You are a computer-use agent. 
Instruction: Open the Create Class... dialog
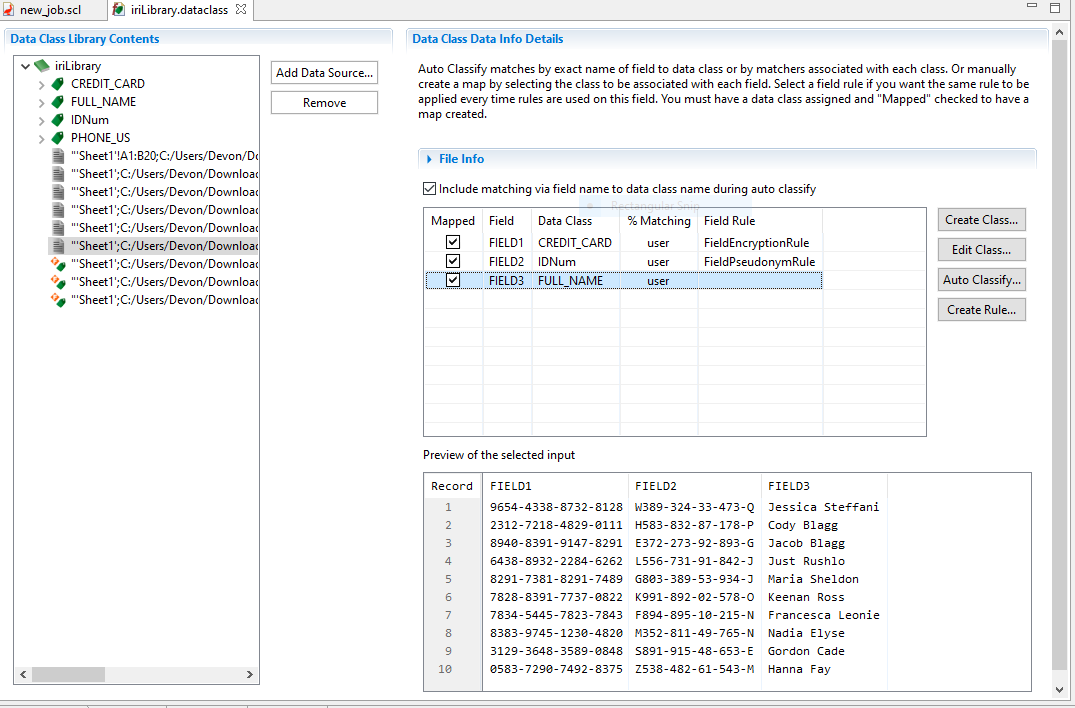click(981, 220)
